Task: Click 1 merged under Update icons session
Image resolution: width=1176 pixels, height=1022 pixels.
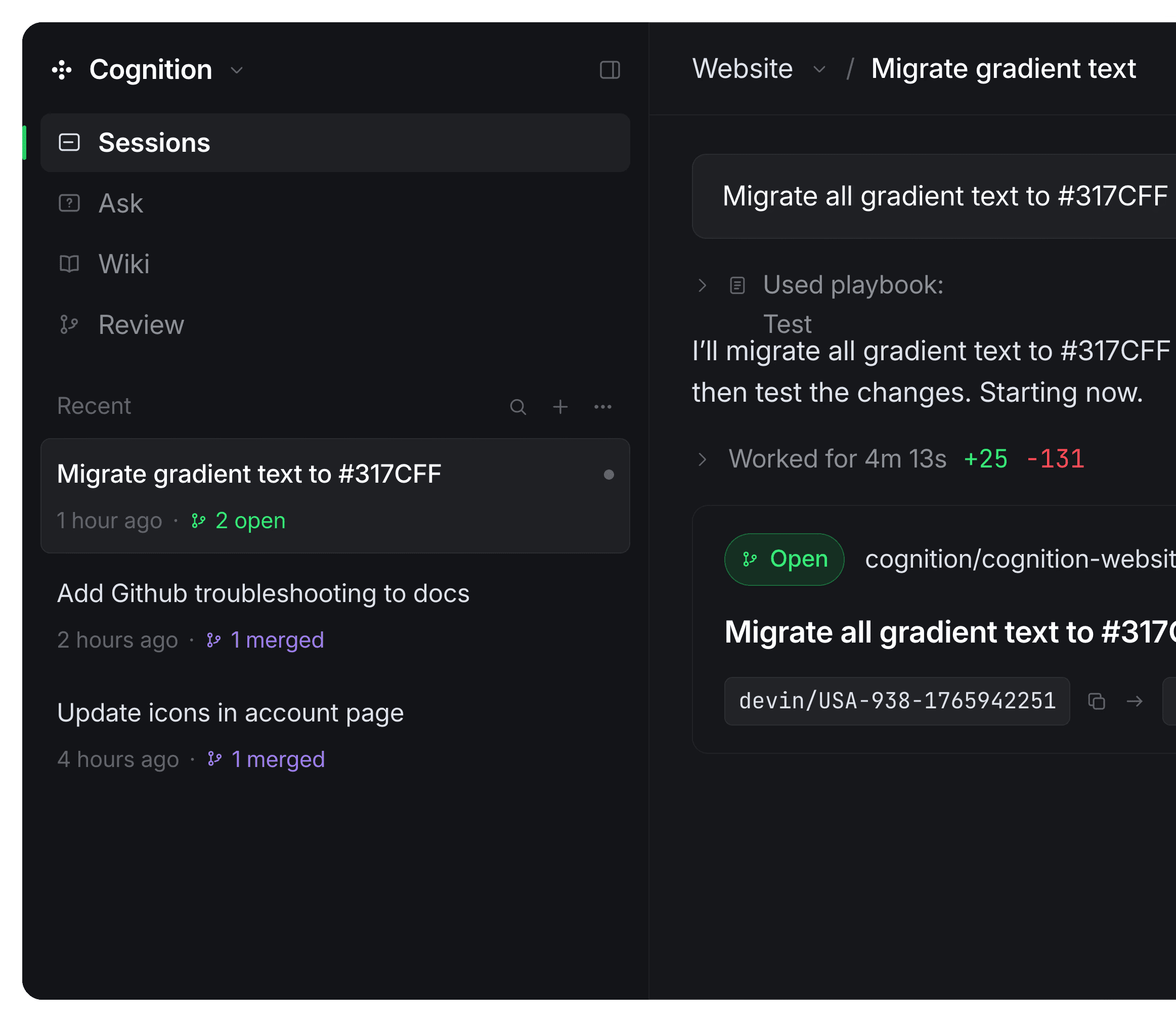Action: (266, 759)
